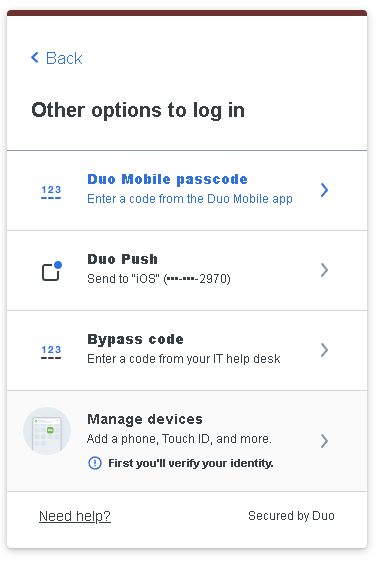
Task: Select the Bypass code option
Action: 187,350
